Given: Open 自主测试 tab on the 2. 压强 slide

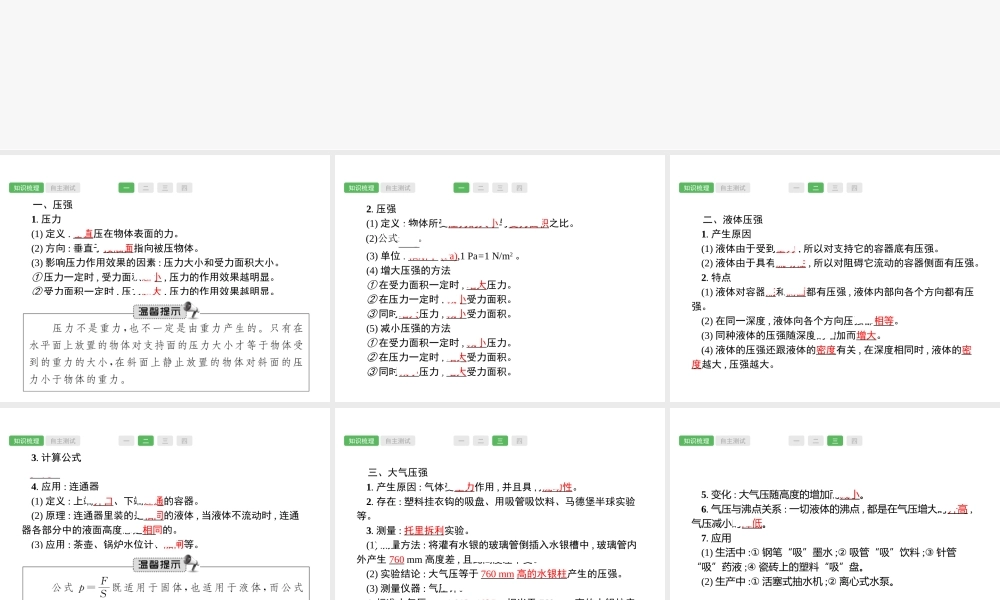Looking at the screenshot, I should click(x=398, y=188).
